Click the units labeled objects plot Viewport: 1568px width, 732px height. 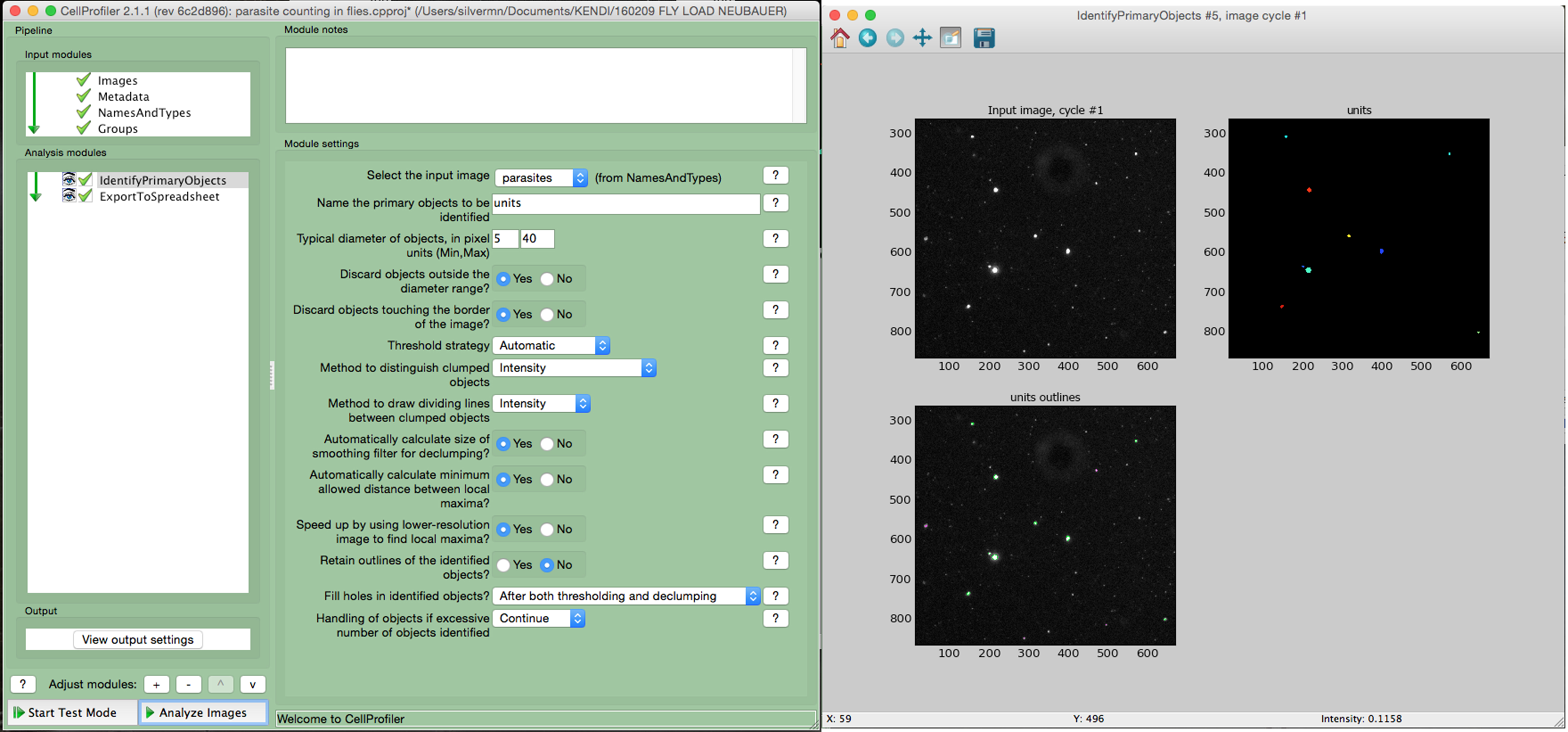pyautogui.click(x=1359, y=238)
